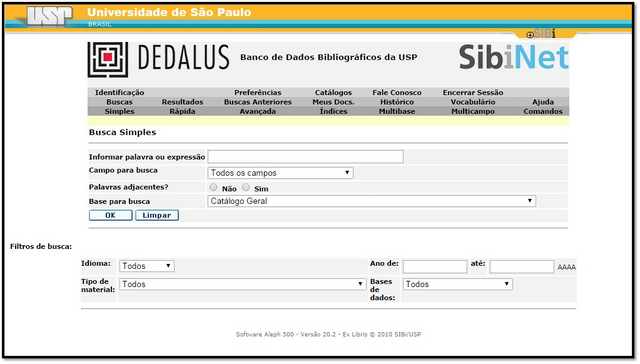Image resolution: width=640 pixels, height=364 pixels.
Task: Click the Busca Simples heading
Action: tap(122, 132)
